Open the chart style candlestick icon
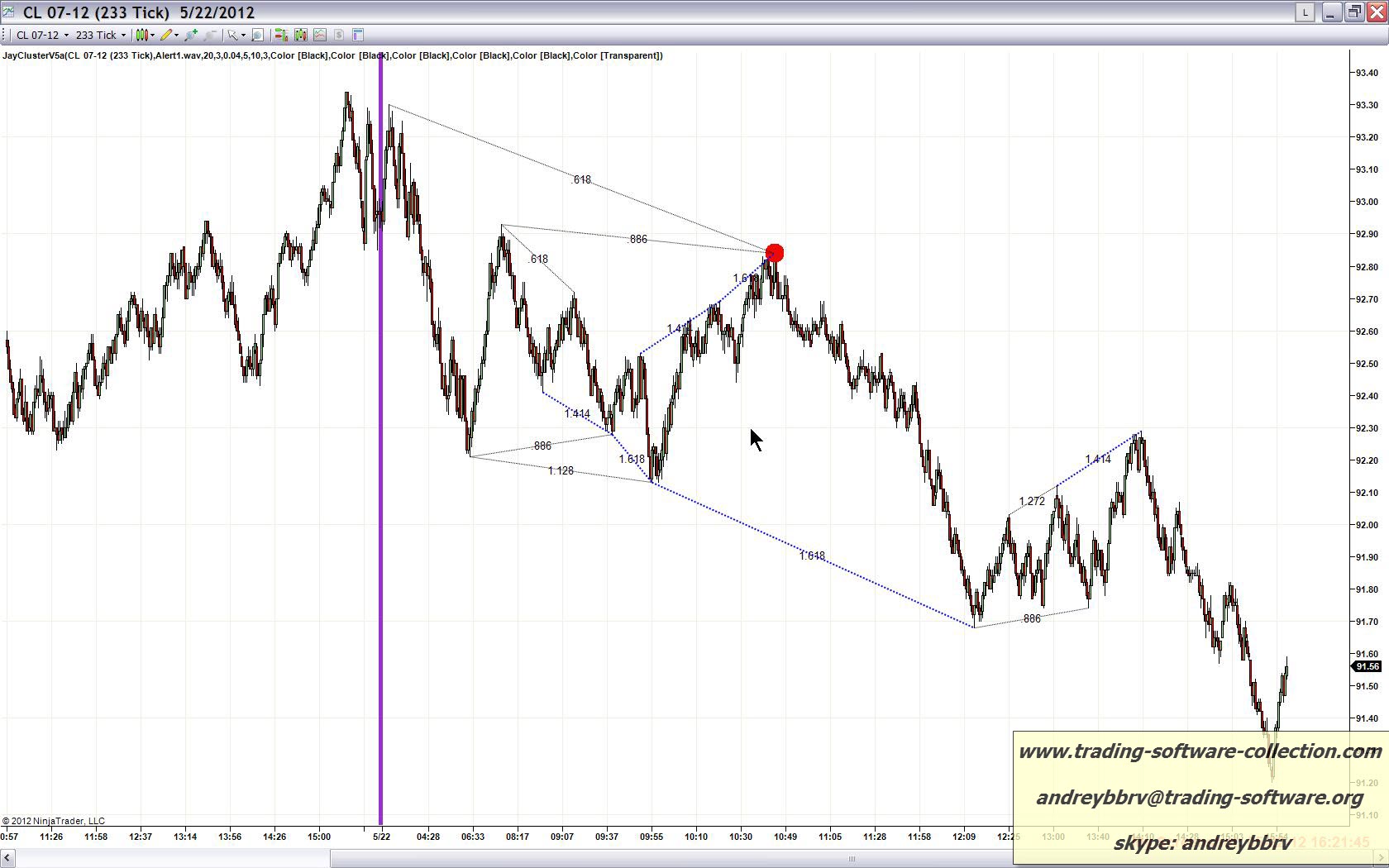 (x=141, y=35)
